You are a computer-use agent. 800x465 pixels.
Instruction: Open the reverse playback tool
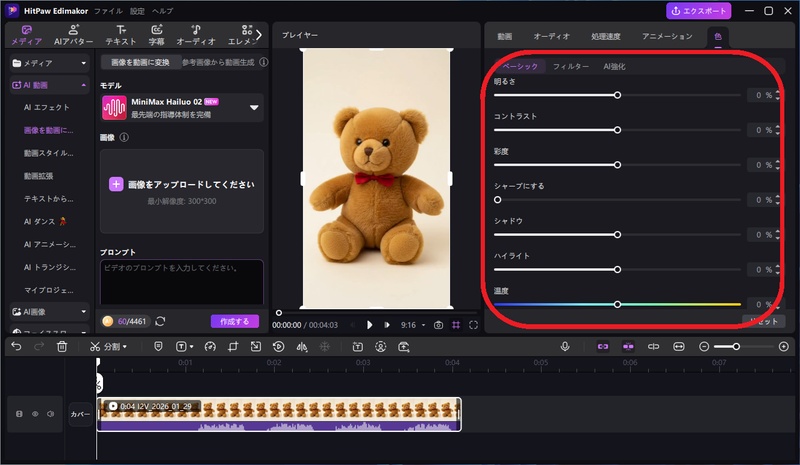pyautogui.click(x=279, y=347)
